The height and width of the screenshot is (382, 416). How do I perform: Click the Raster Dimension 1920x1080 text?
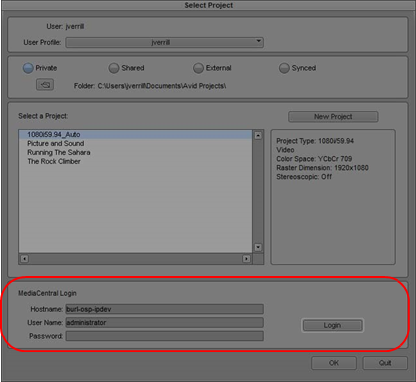[x=322, y=168]
